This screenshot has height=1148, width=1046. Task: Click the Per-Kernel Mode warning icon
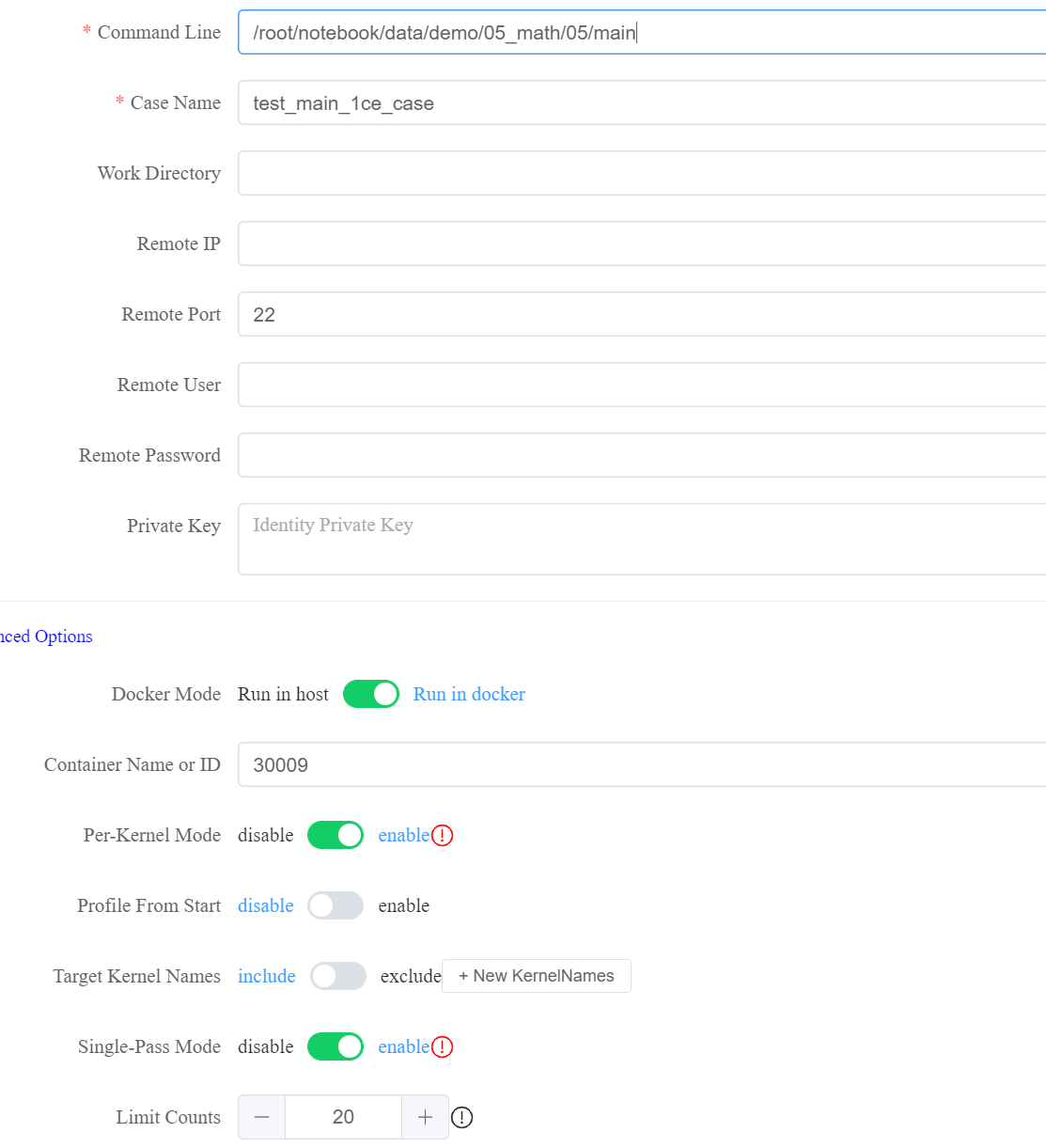point(443,835)
